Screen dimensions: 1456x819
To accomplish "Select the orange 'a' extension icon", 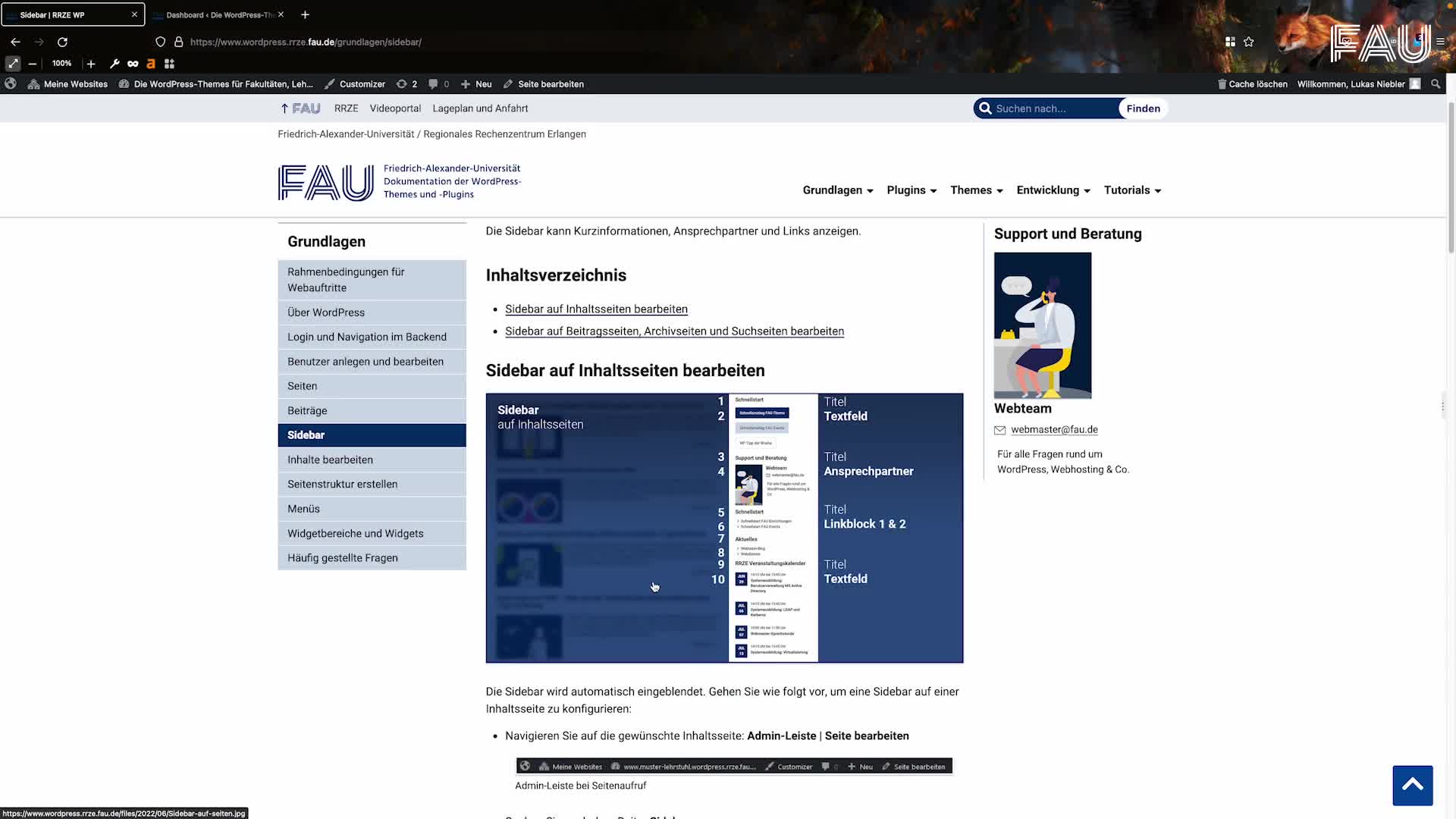I will point(151,64).
